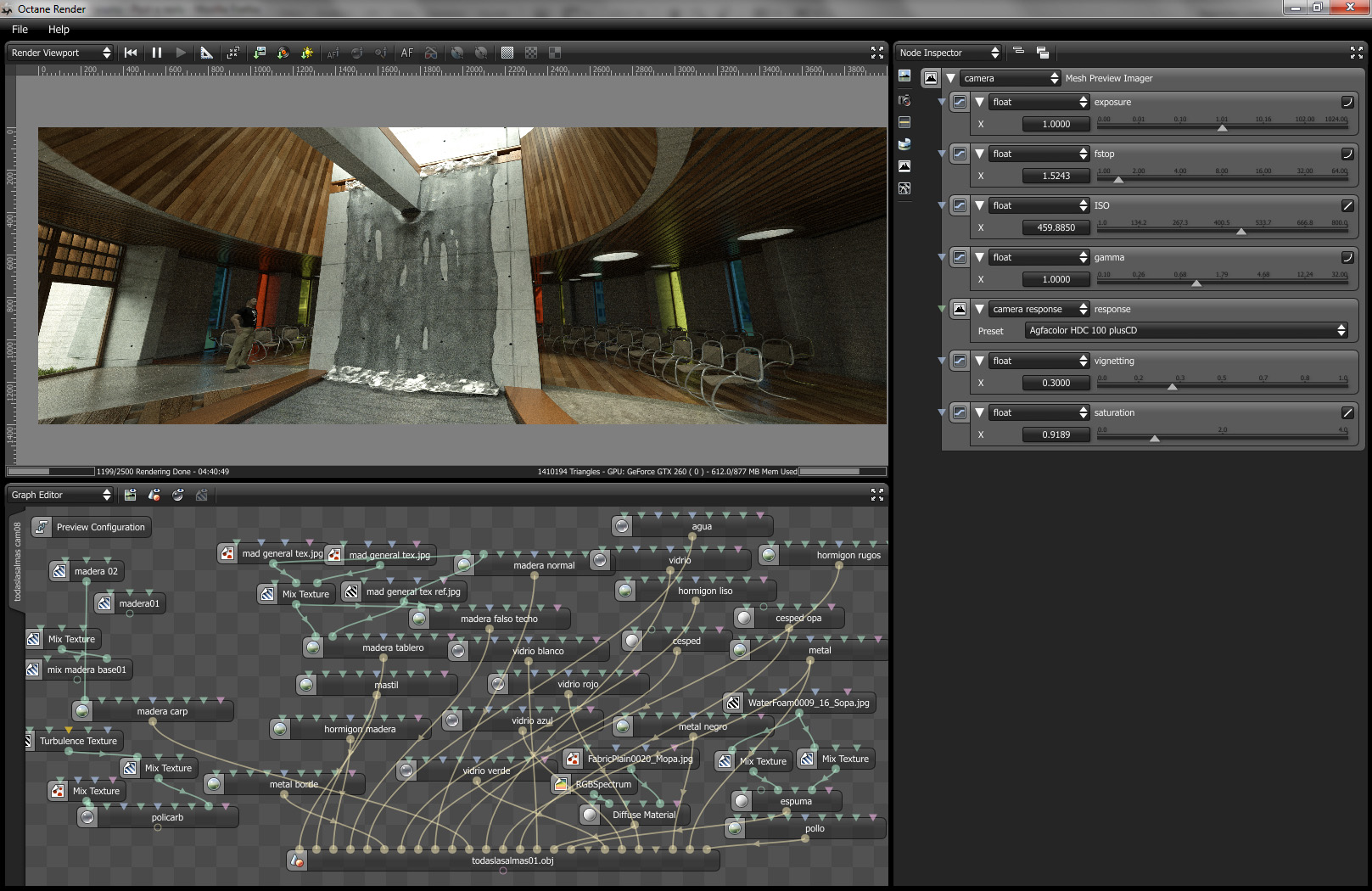Viewport: 1372px width, 891px height.
Task: Click the stacked windows icon in Node Inspector
Action: point(1042,53)
